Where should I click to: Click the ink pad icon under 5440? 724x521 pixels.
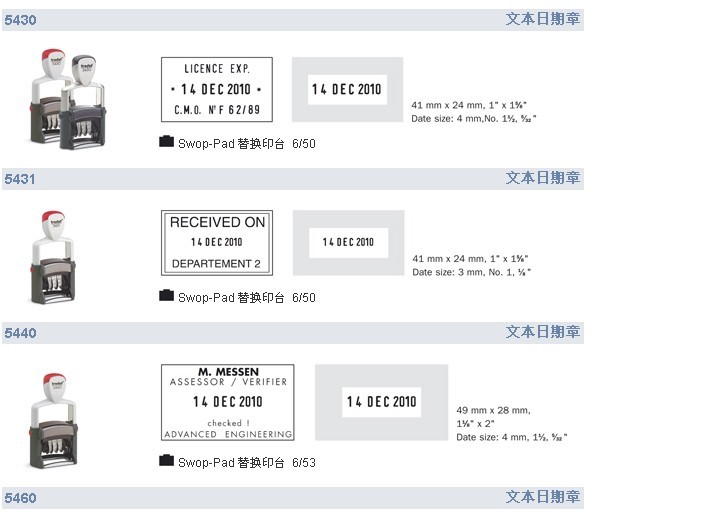(166, 460)
